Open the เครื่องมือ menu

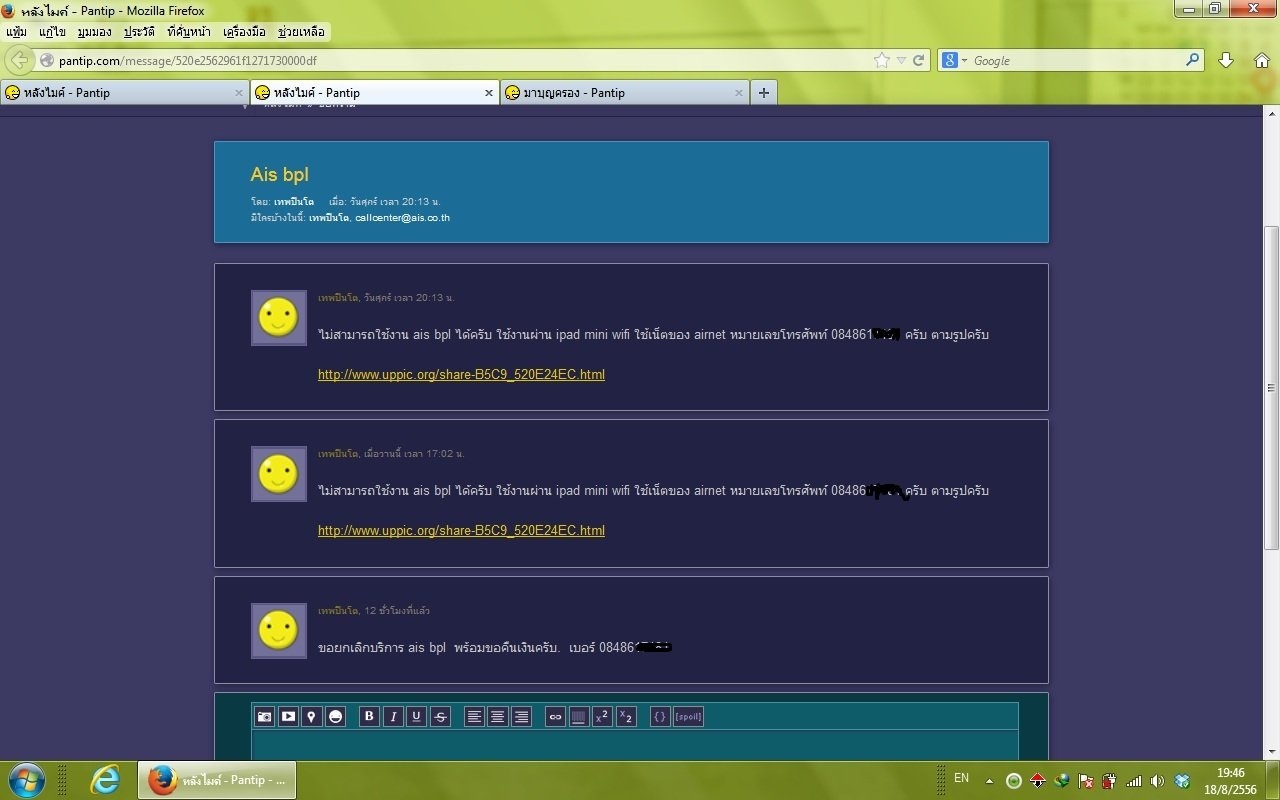click(245, 32)
